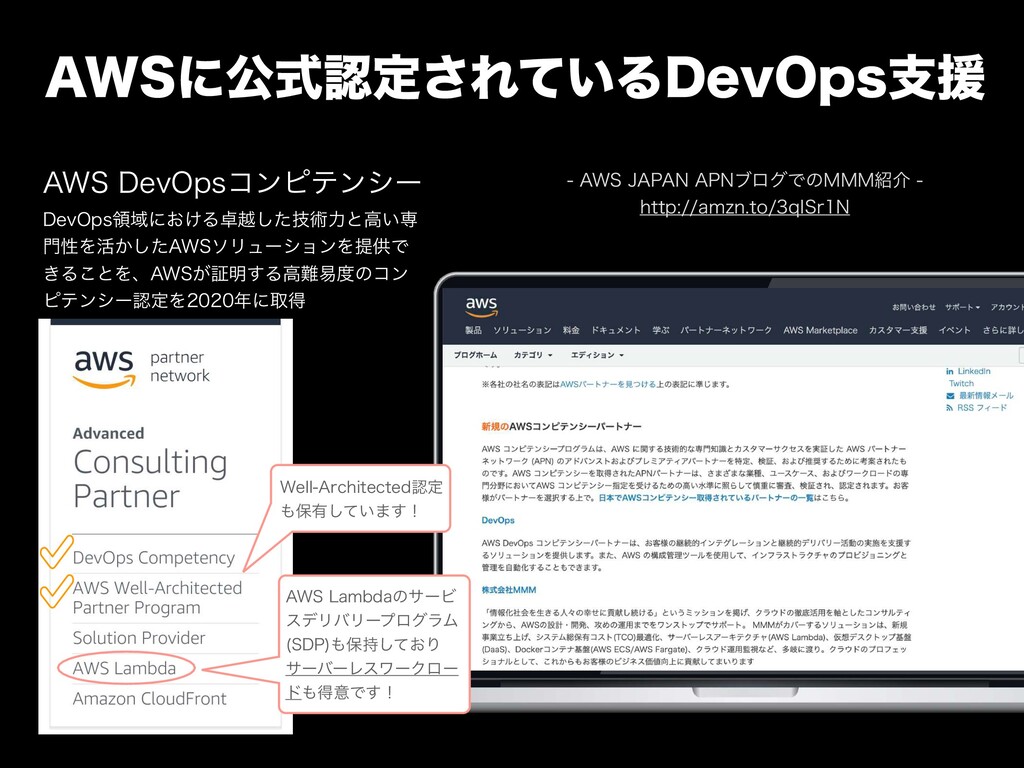1024x768 pixels.
Task: Click the AWS partner network logo on badge
Action: pos(141,368)
